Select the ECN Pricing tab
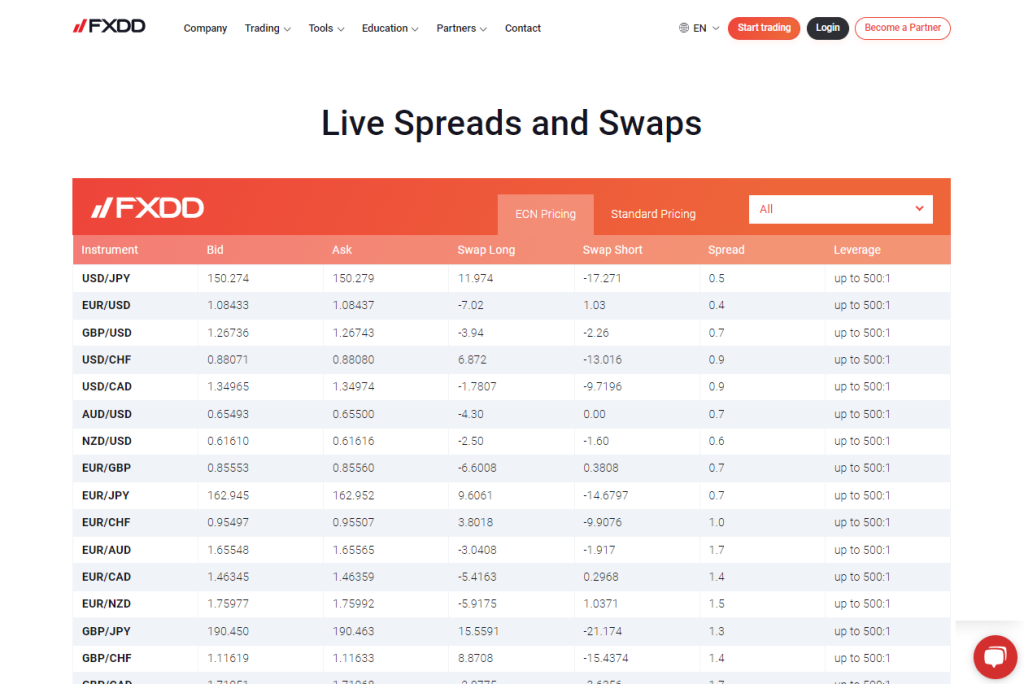The image size is (1024, 684). pos(545,214)
